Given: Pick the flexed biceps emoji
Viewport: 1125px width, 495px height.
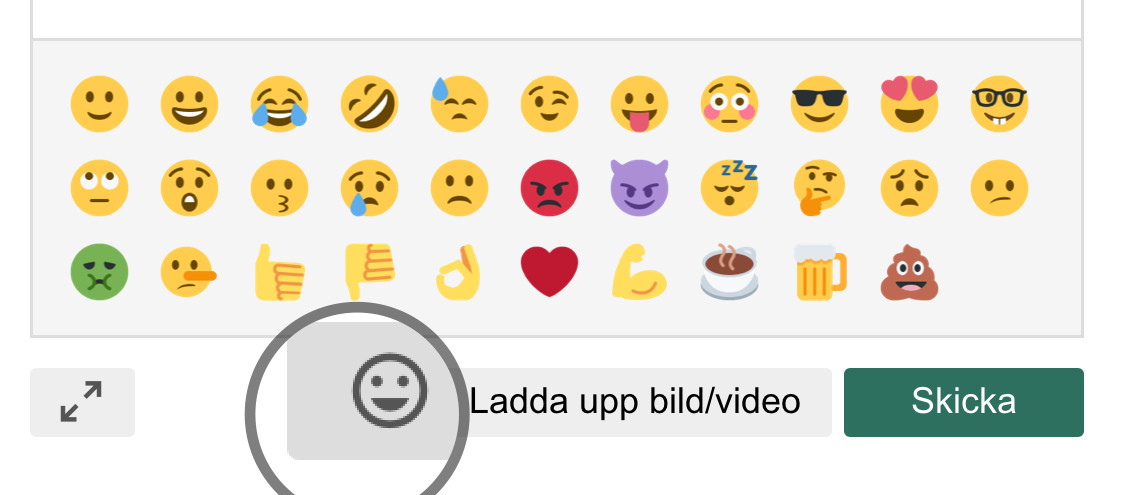Looking at the screenshot, I should coord(639,272).
